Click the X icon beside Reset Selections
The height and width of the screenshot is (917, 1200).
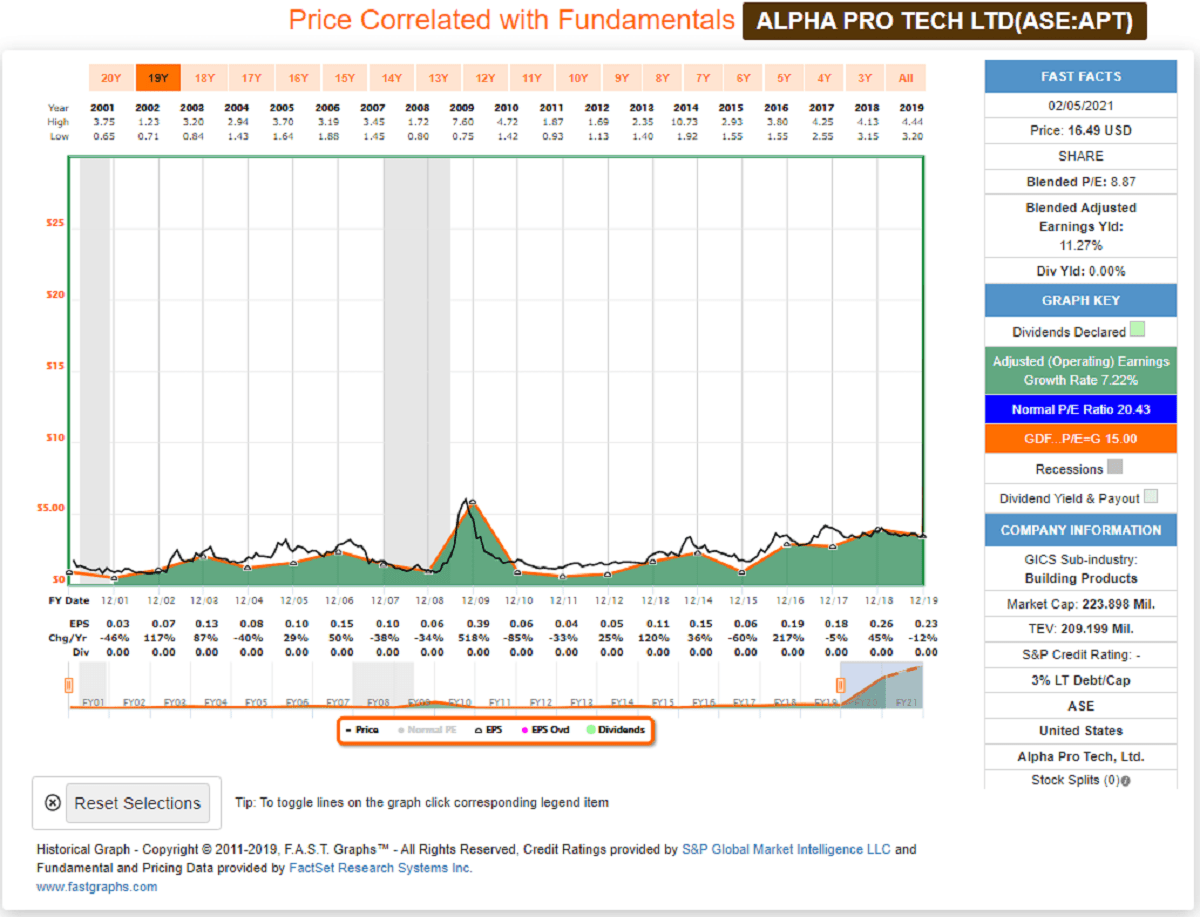[x=53, y=803]
